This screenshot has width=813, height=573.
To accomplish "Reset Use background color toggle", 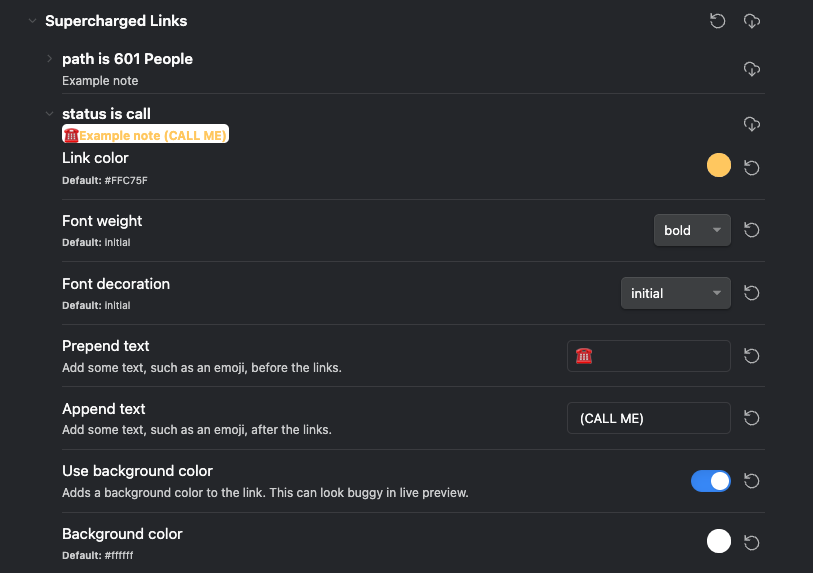I will pyautogui.click(x=752, y=481).
